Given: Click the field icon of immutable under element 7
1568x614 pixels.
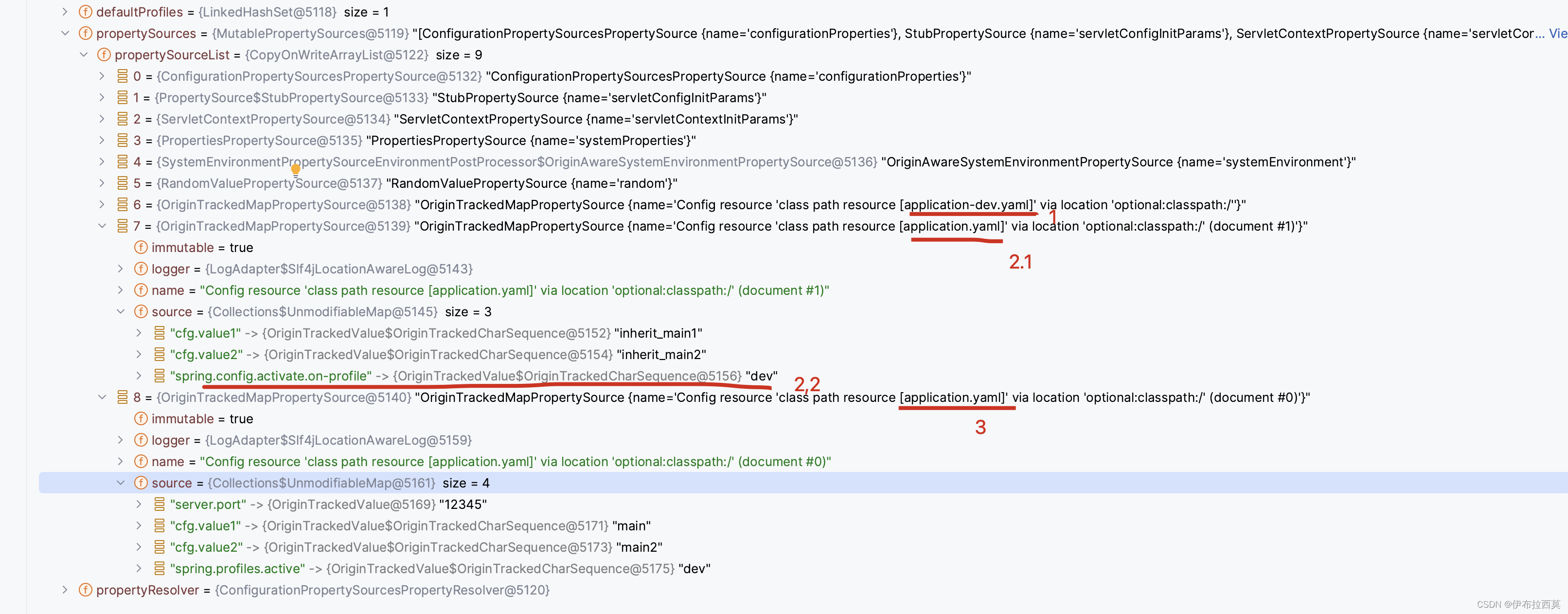Looking at the screenshot, I should (x=141, y=247).
